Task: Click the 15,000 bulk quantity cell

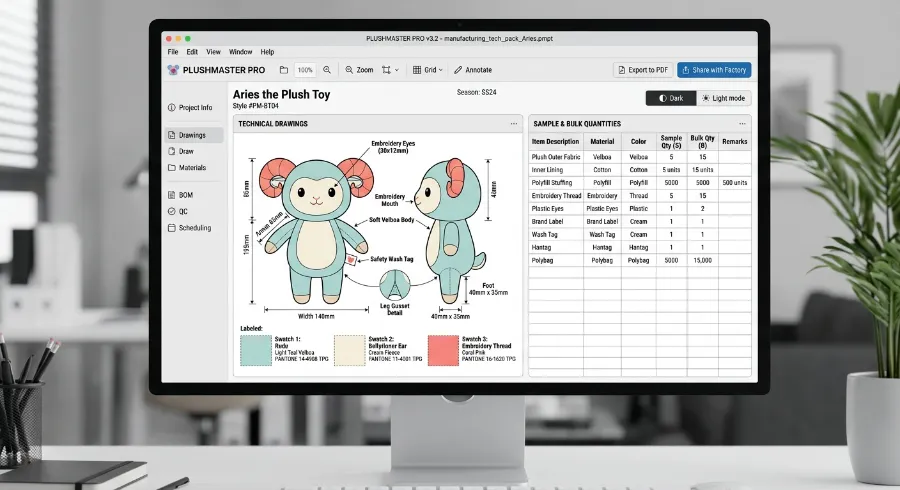Action: tap(703, 260)
